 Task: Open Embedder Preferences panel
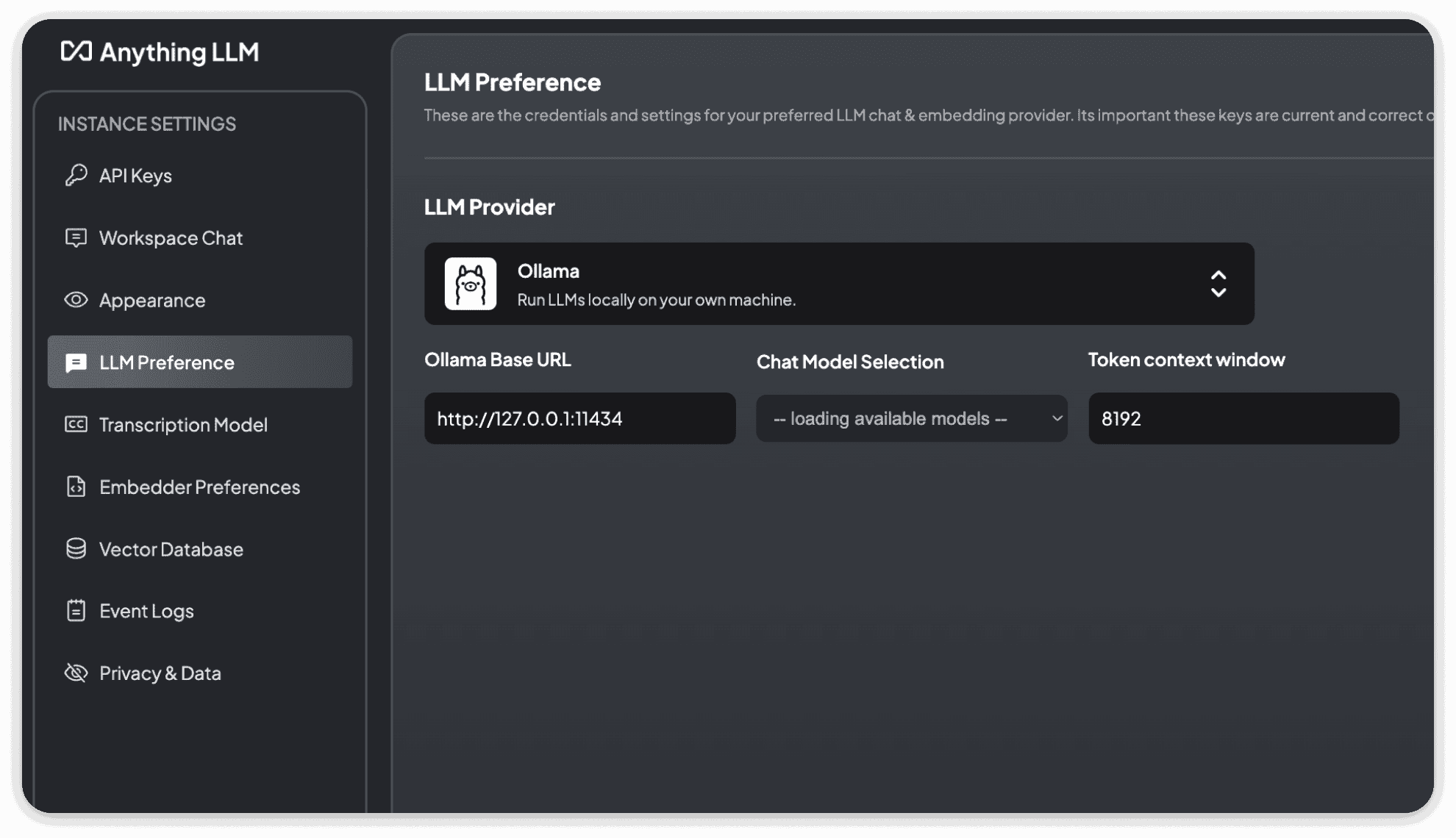[x=199, y=486]
